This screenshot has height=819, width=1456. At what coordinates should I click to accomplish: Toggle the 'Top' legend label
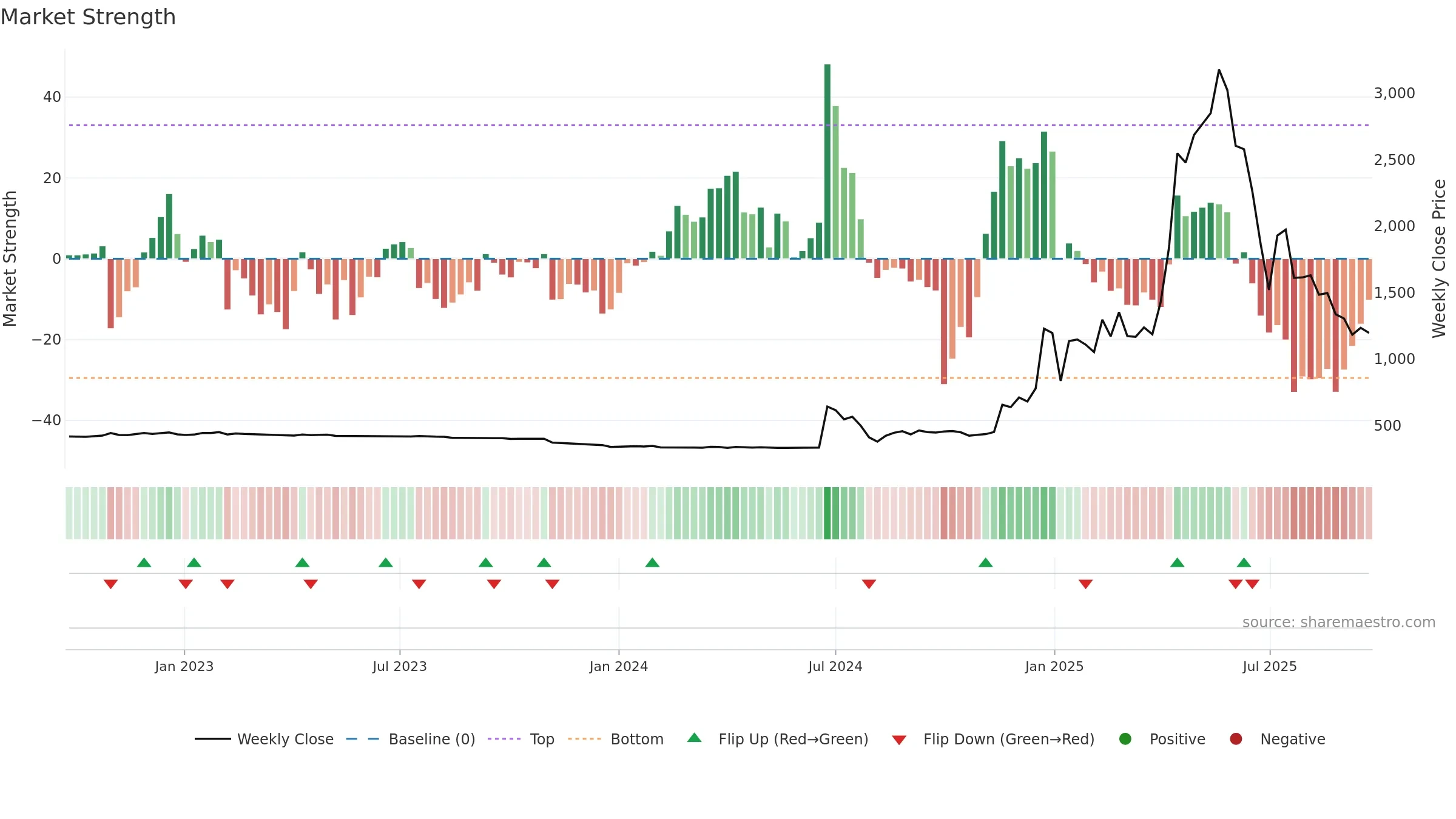click(542, 739)
